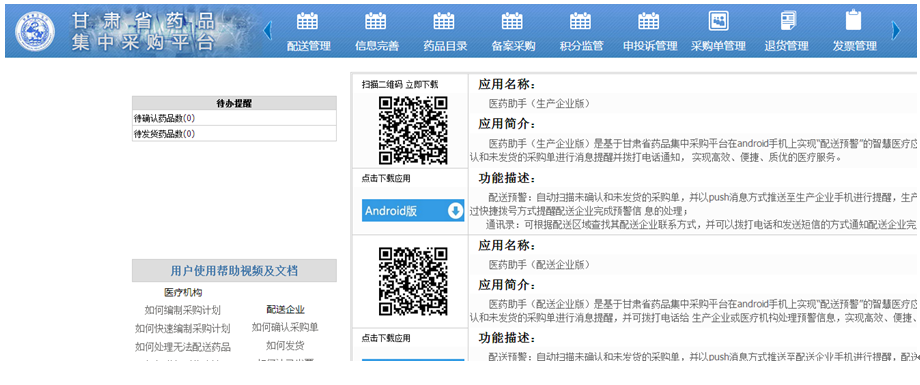Viewport: 920px width, 385px height.
Task: Click the 医疗机构 column heading
Action: click(x=183, y=292)
